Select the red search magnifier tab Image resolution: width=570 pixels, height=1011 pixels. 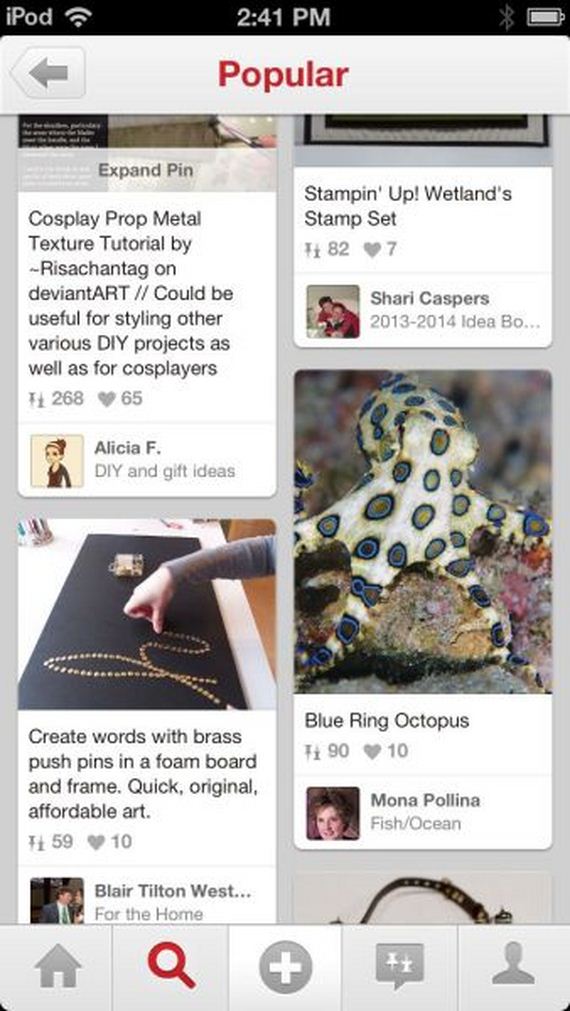click(x=171, y=966)
